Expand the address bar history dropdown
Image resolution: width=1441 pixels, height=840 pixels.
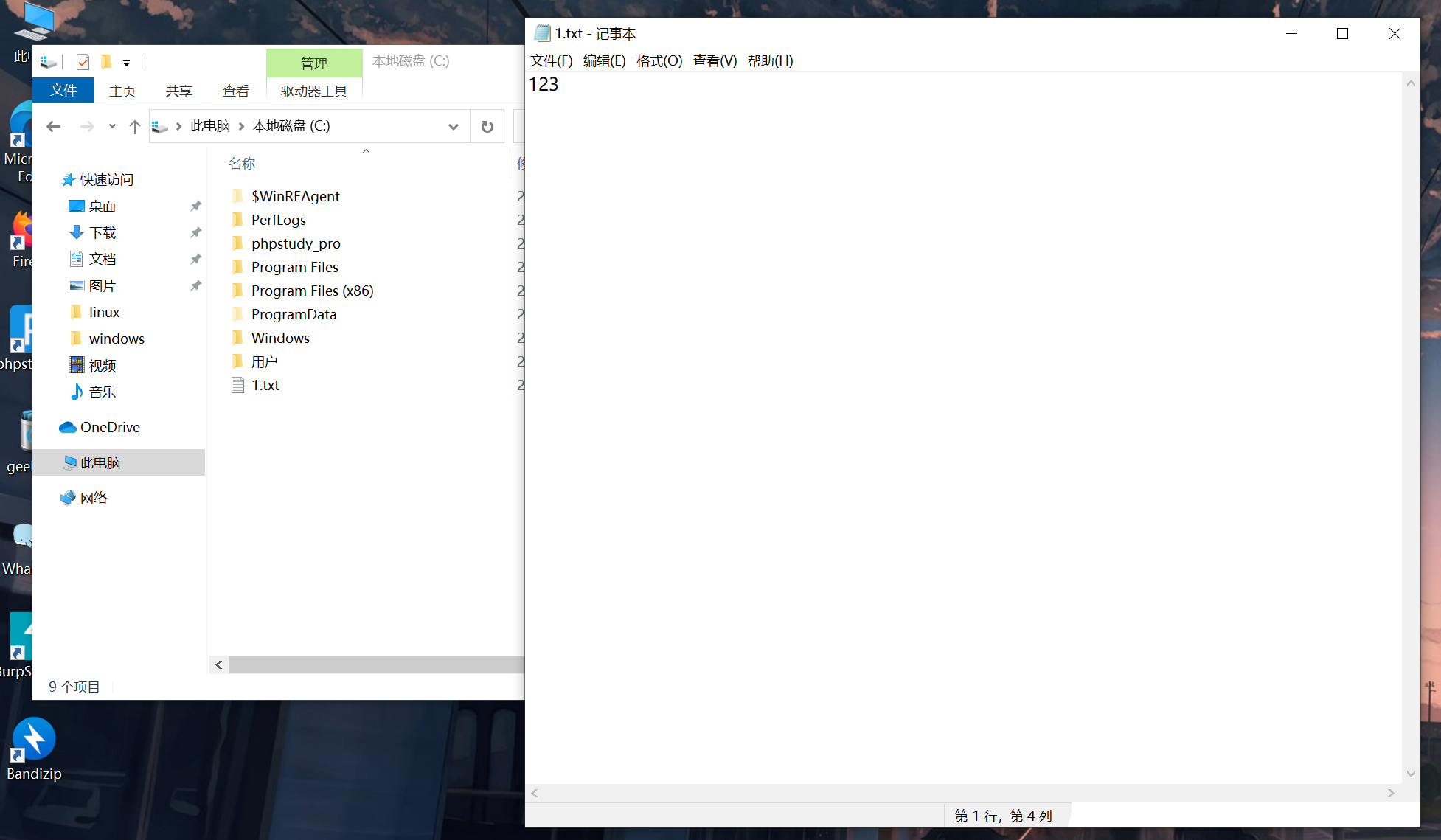453,127
